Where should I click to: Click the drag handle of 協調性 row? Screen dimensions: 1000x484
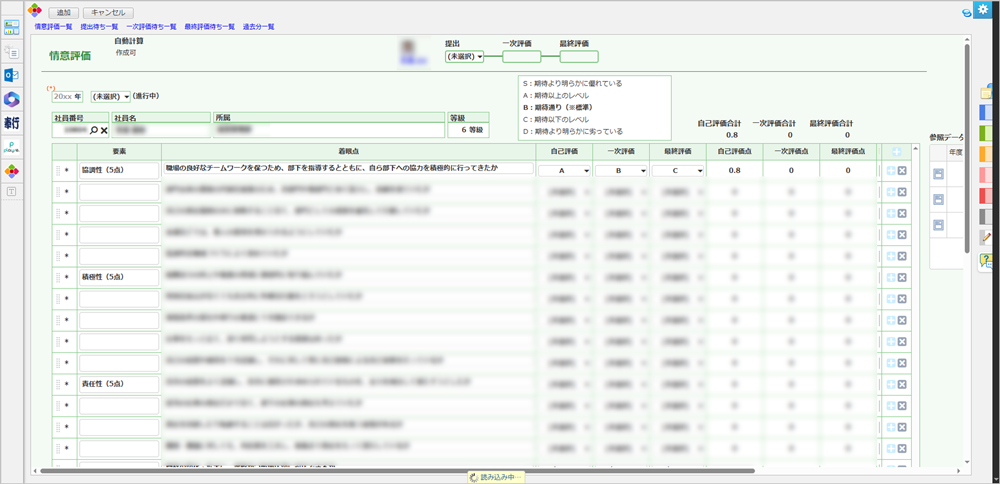tap(58, 170)
